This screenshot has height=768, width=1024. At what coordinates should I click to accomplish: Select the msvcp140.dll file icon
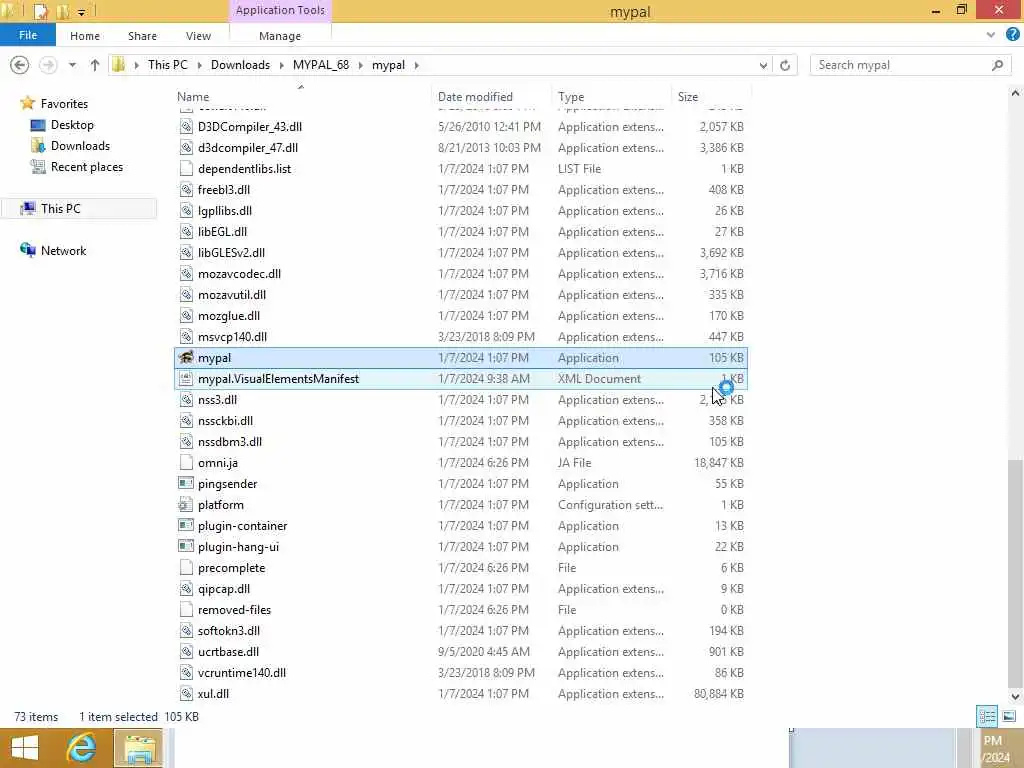pos(186,336)
